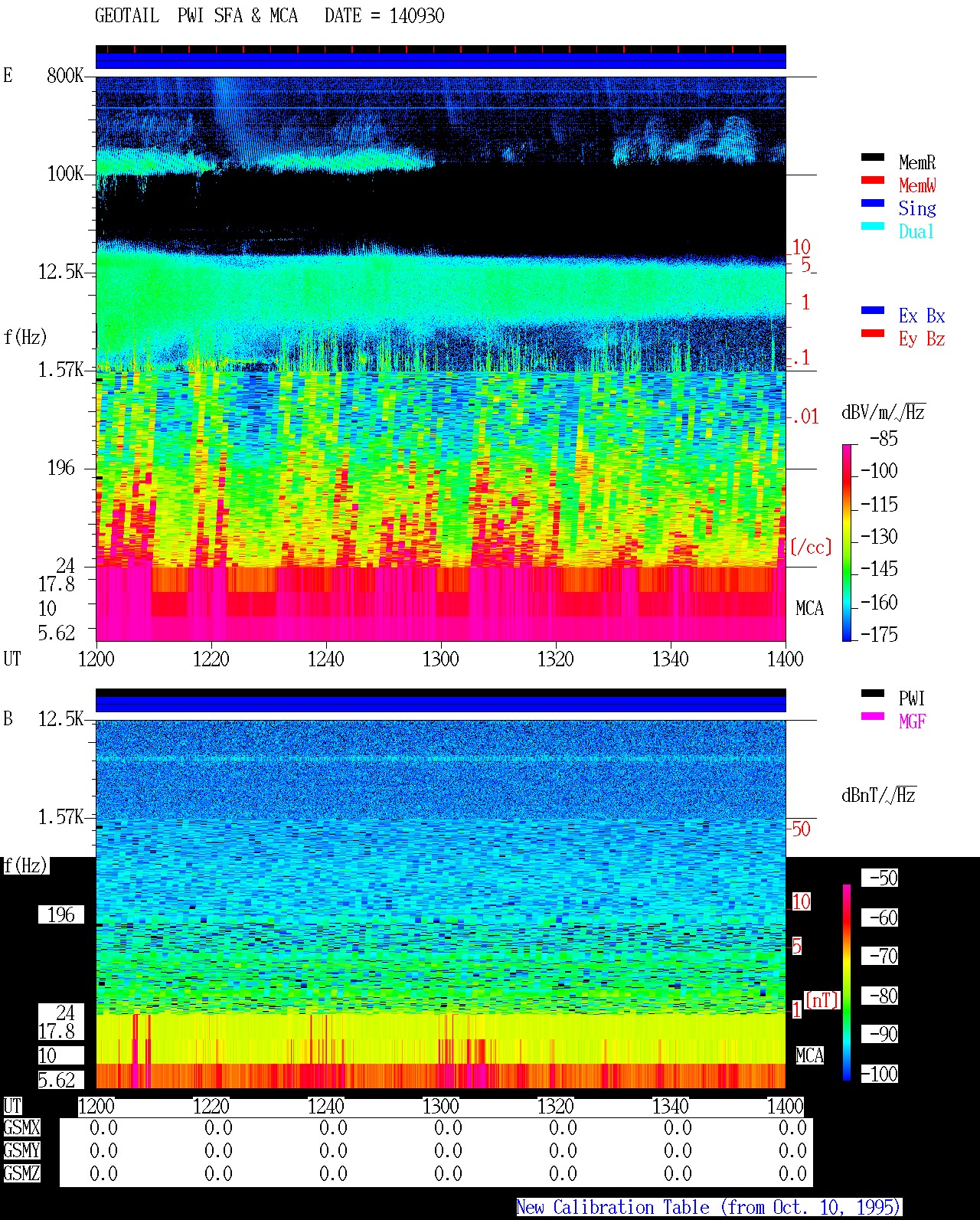Click the 'Sing' legend label

[x=917, y=208]
